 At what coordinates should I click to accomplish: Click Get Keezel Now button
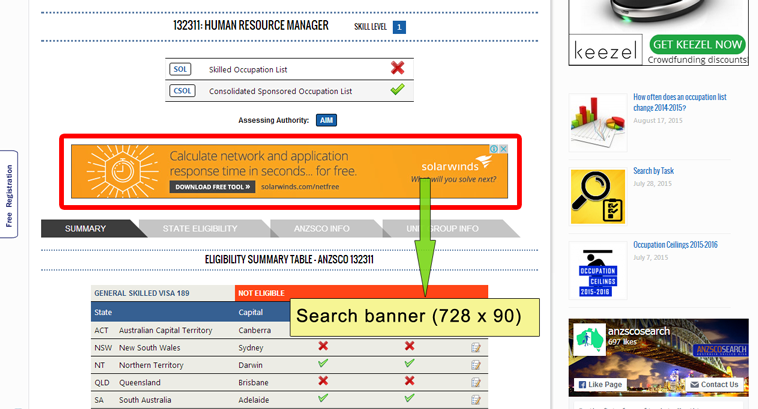[698, 44]
